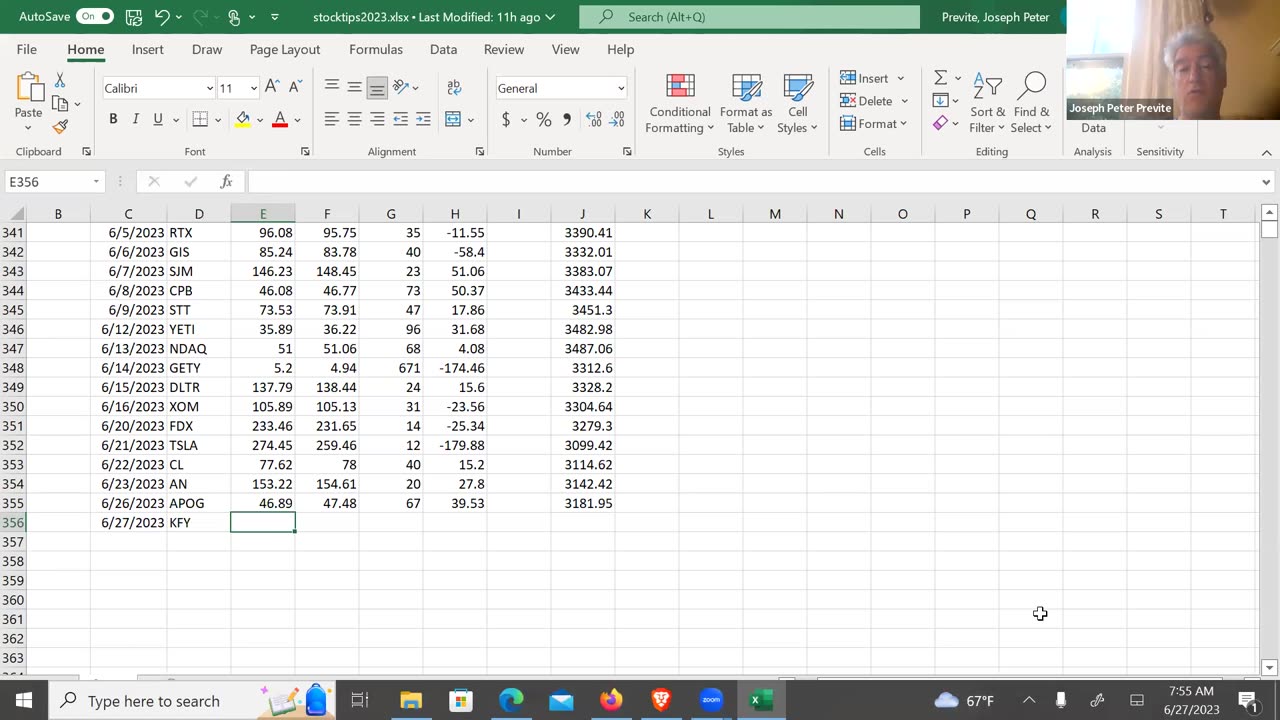Decrease the cell indent

click(401, 119)
